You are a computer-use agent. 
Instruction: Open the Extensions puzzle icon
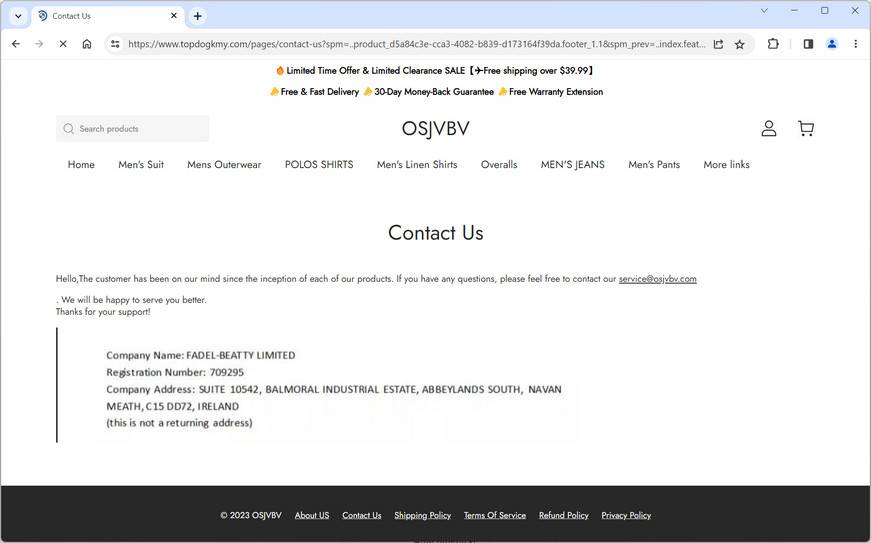pos(773,44)
